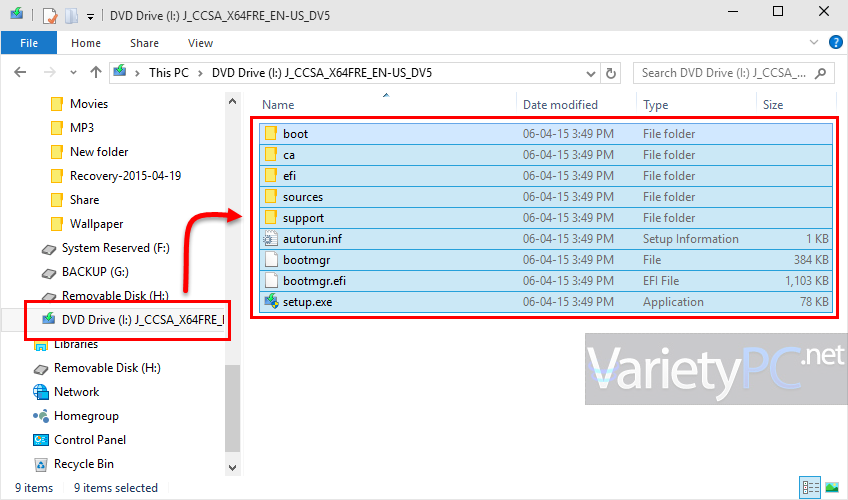Viewport: 848px width, 500px height.
Task: Select the support folder icon
Action: pos(271,218)
